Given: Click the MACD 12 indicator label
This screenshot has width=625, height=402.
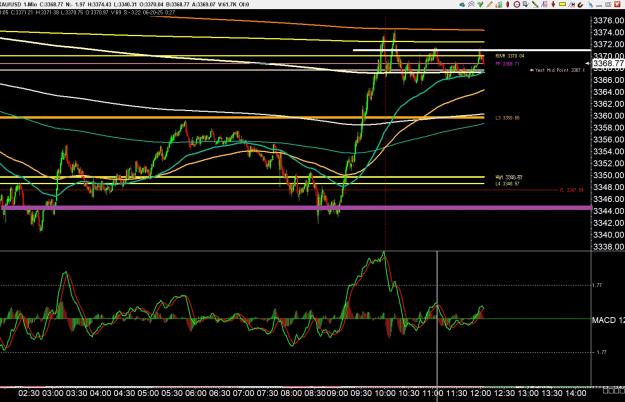Looking at the screenshot, I should [609, 320].
